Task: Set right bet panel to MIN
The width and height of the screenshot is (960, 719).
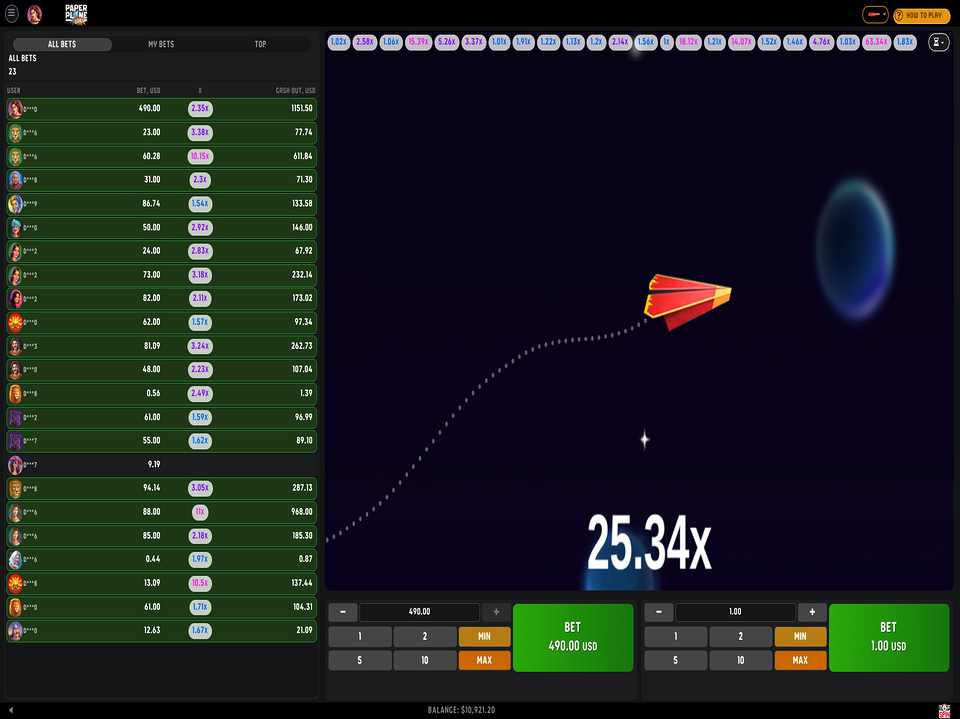Action: point(800,636)
